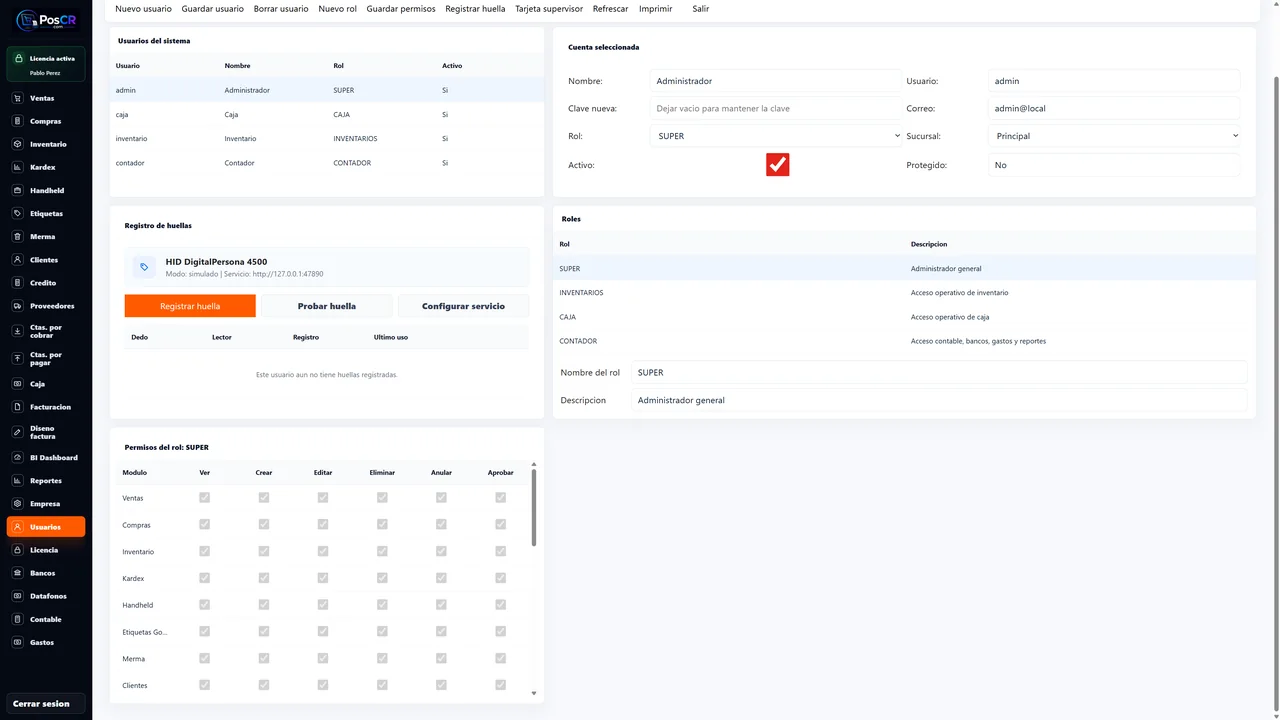Click the Licencia lock icon
Image resolution: width=1280 pixels, height=720 pixels.
pyautogui.click(x=18, y=549)
